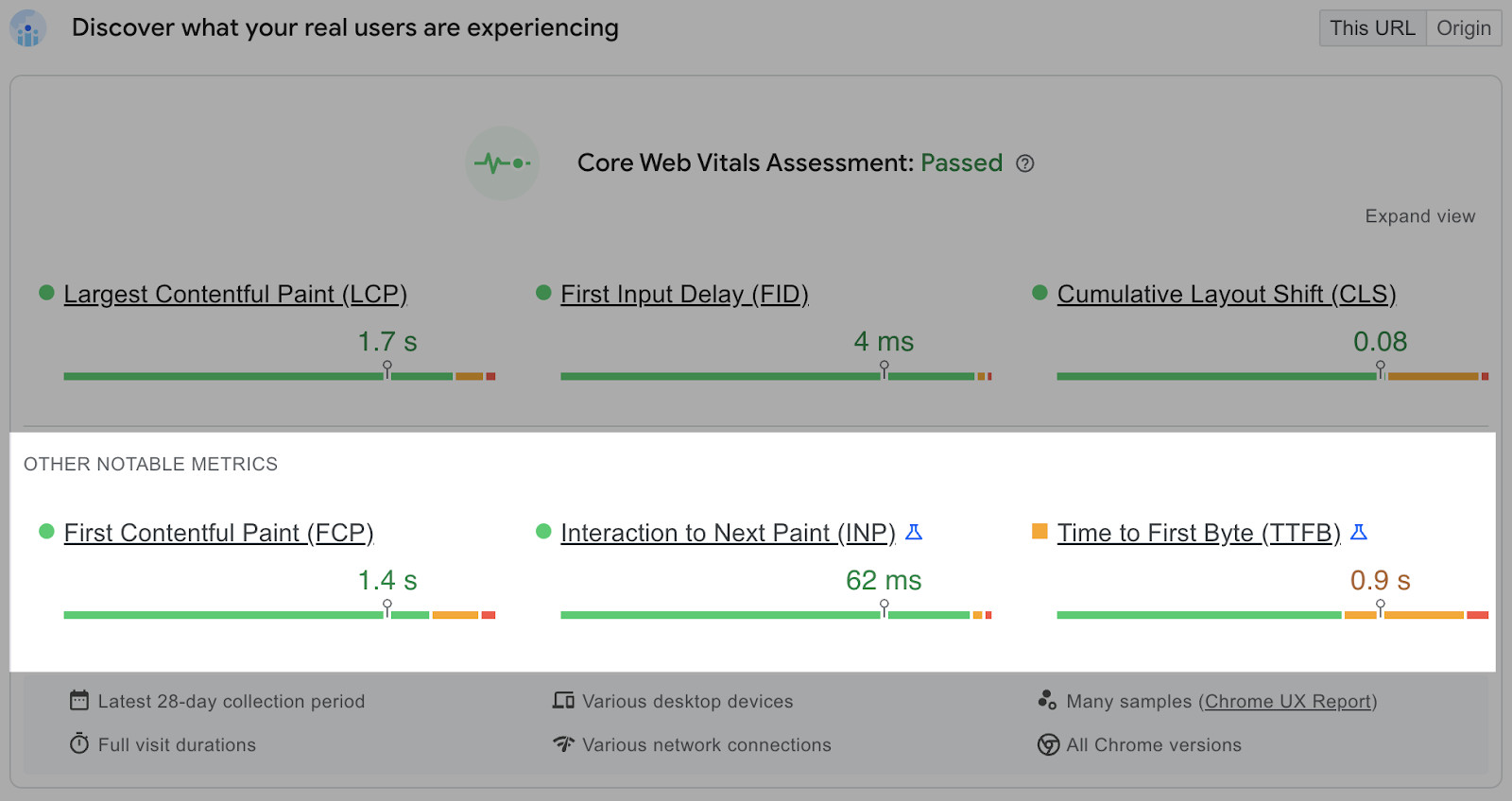This screenshot has width=1512, height=801.
Task: Click the network connections signal icon
Action: (x=563, y=744)
